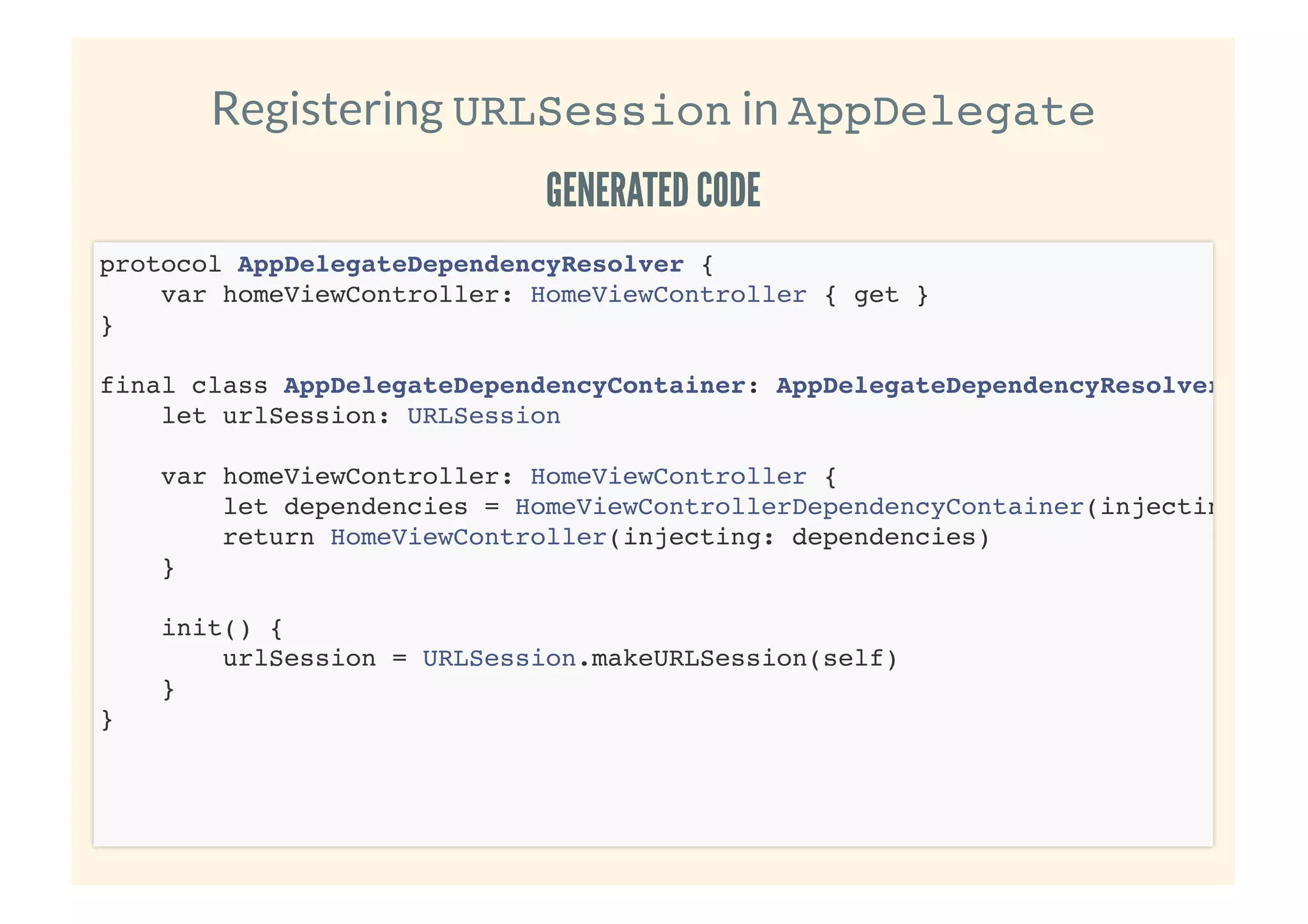The image size is (1308, 924).
Task: Click the 'var homeViewController: HomeViewController { get }' line
Action: click(x=545, y=295)
